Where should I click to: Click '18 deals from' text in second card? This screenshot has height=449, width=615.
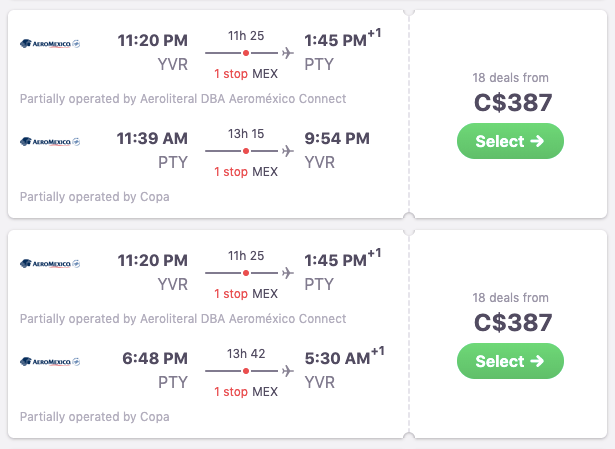pyautogui.click(x=510, y=298)
